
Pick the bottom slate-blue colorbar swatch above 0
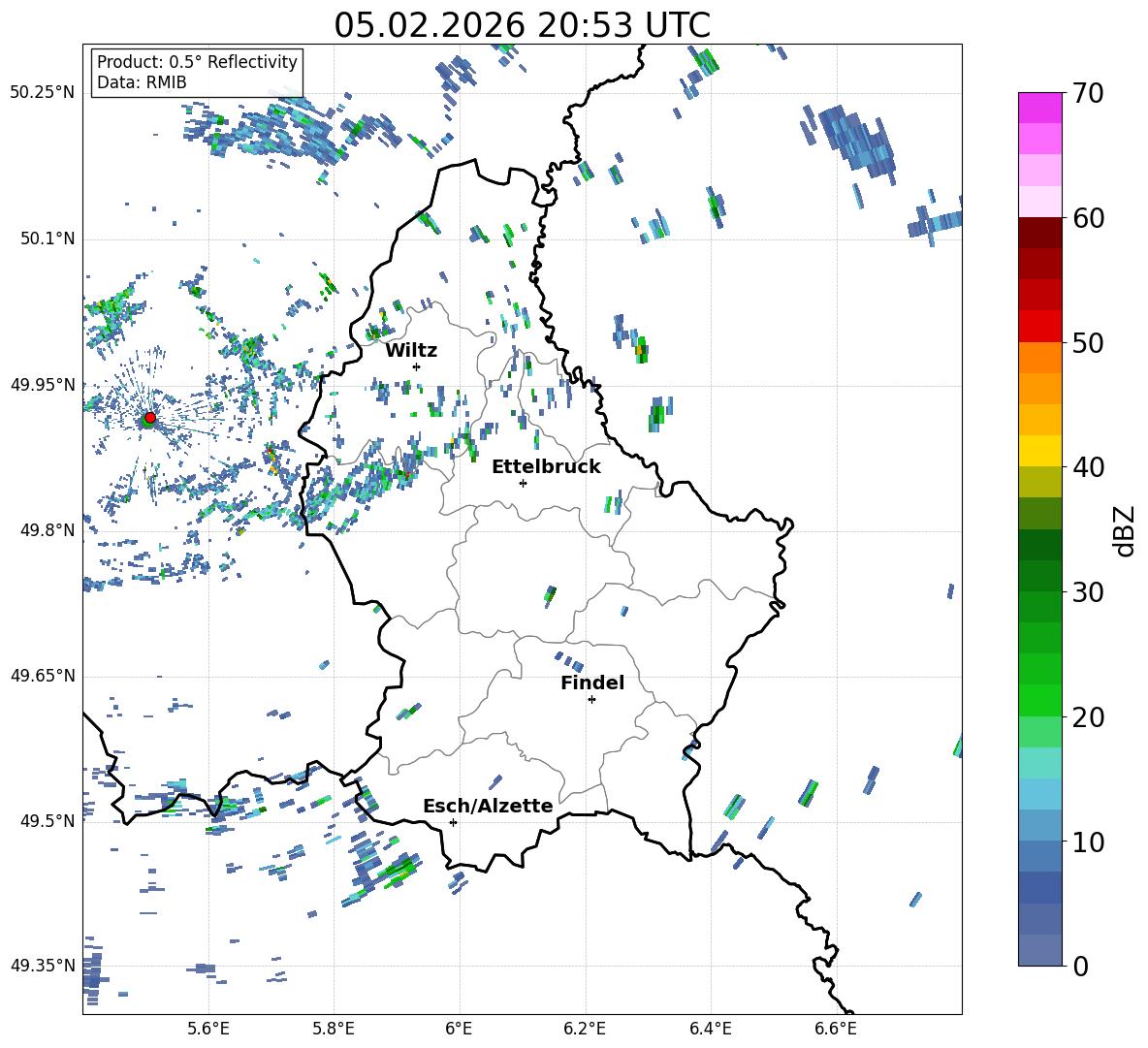pos(1039,950)
